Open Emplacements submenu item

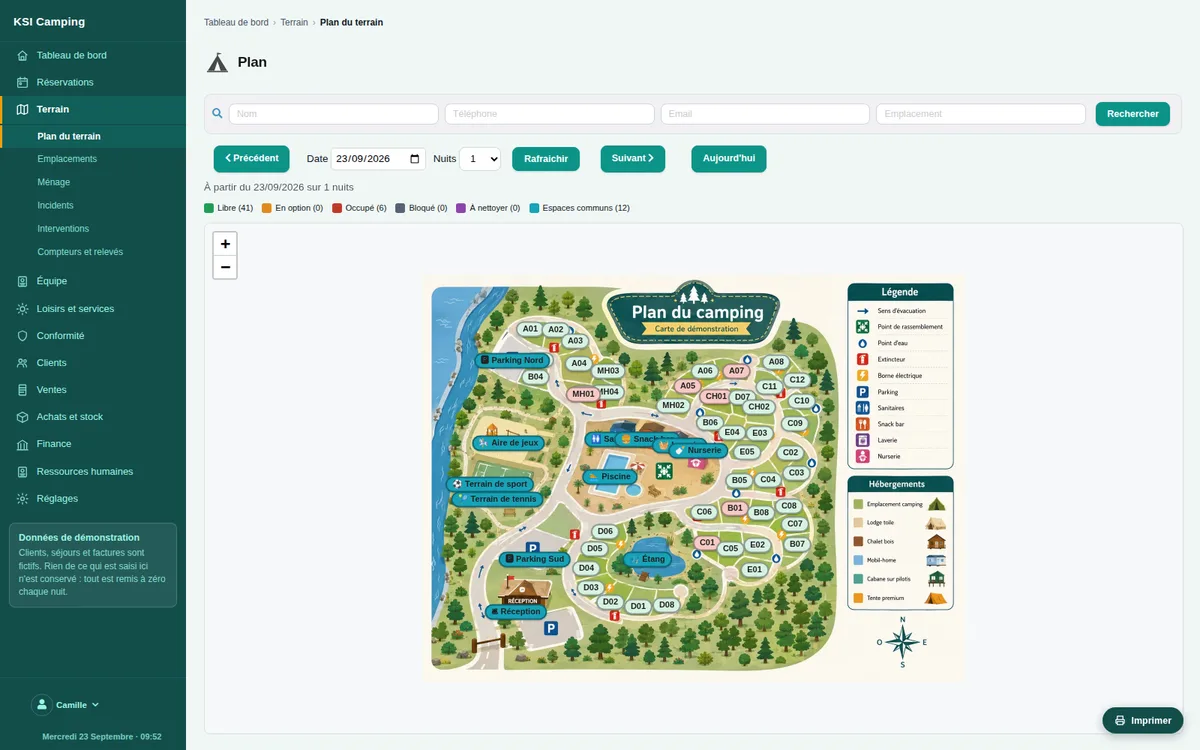67,159
